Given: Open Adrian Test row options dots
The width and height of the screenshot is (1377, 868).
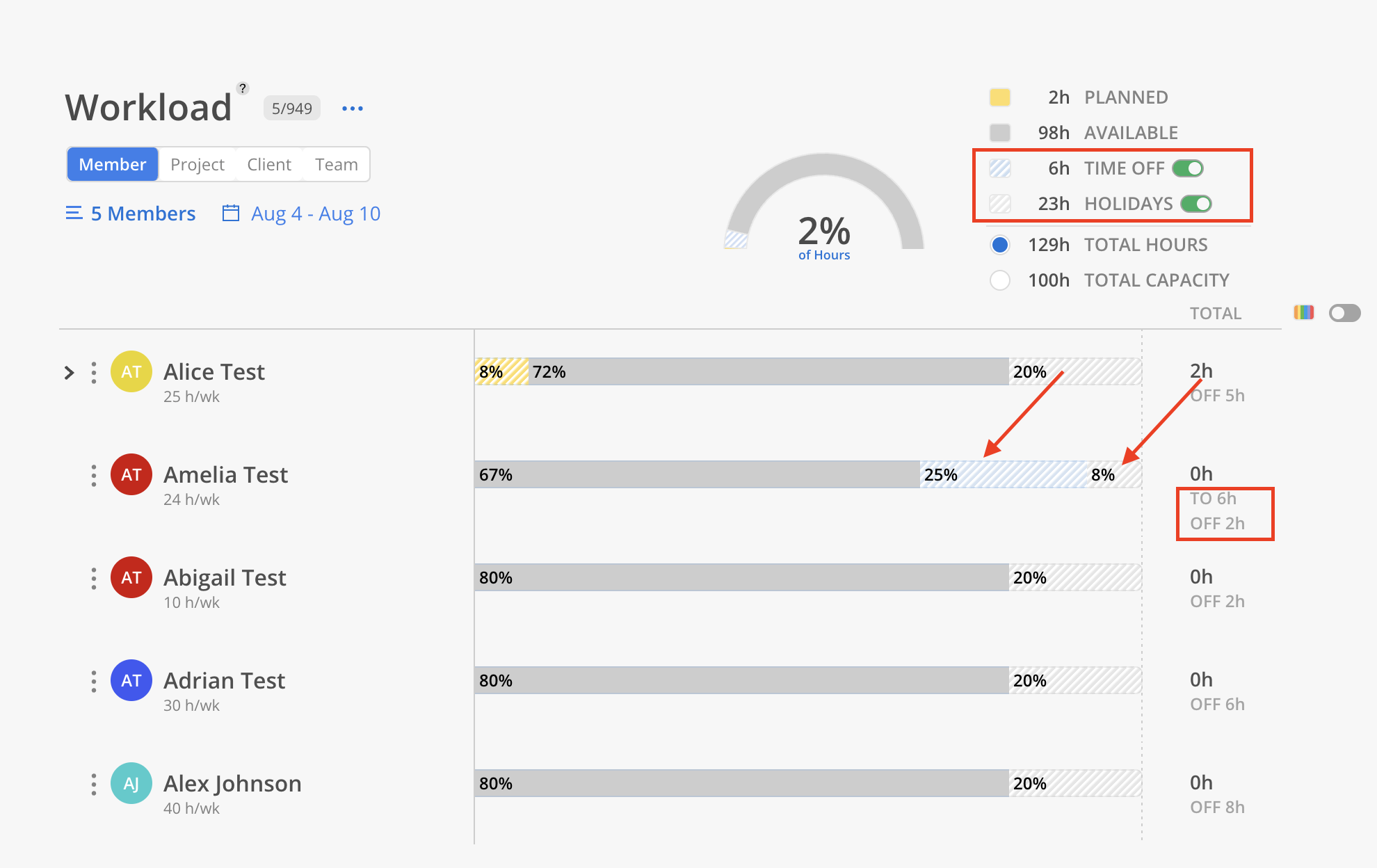Looking at the screenshot, I should [94, 682].
